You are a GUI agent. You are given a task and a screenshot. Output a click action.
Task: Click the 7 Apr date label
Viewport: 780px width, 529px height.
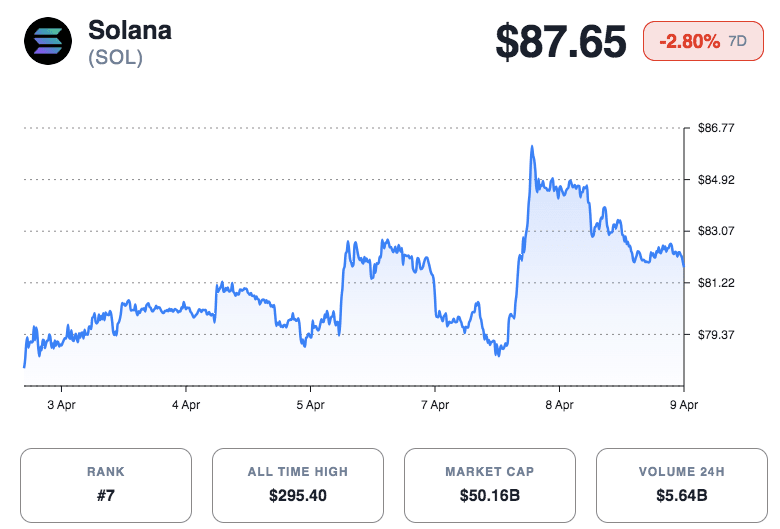tap(435, 405)
